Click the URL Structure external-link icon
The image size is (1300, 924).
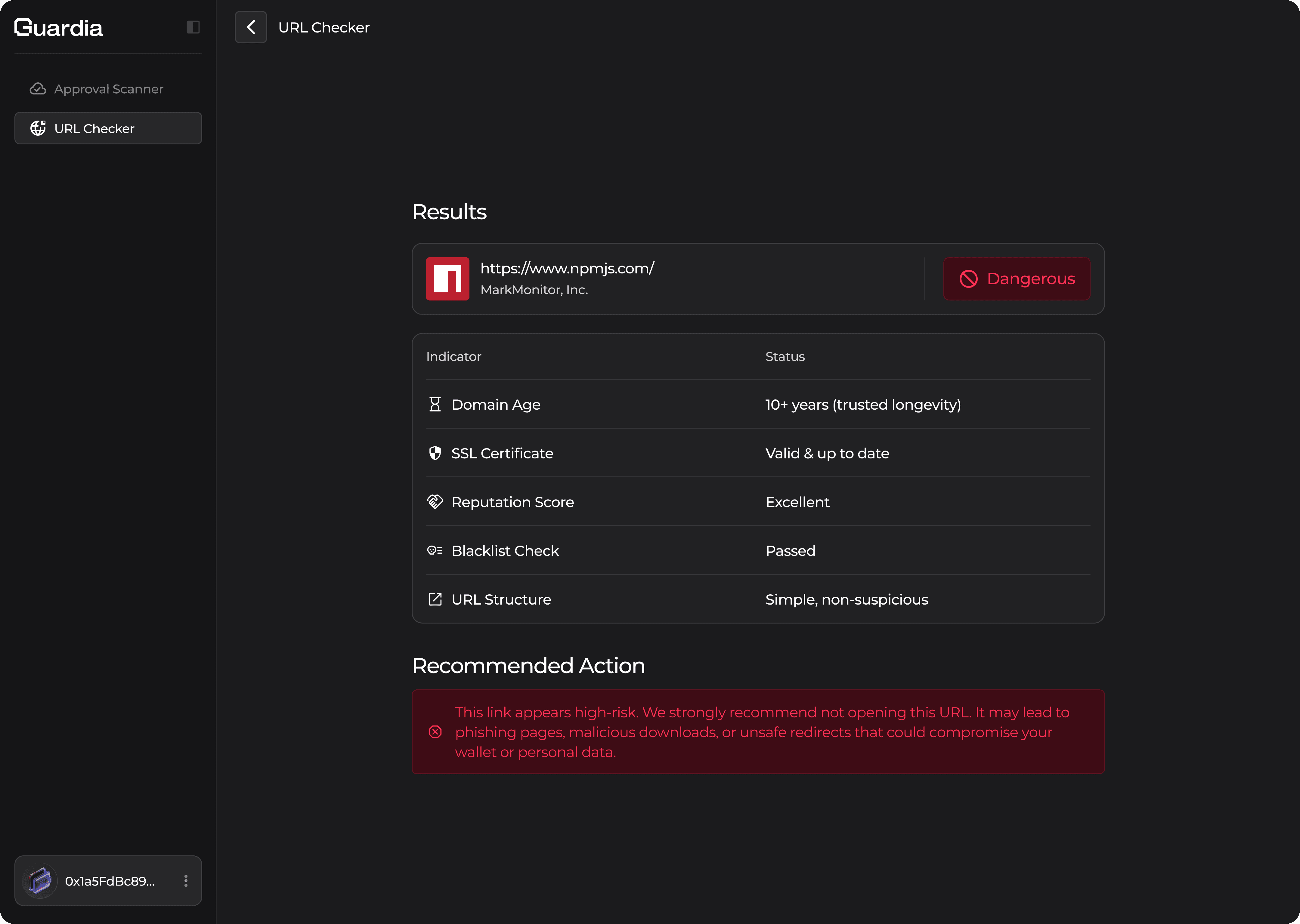[435, 599]
